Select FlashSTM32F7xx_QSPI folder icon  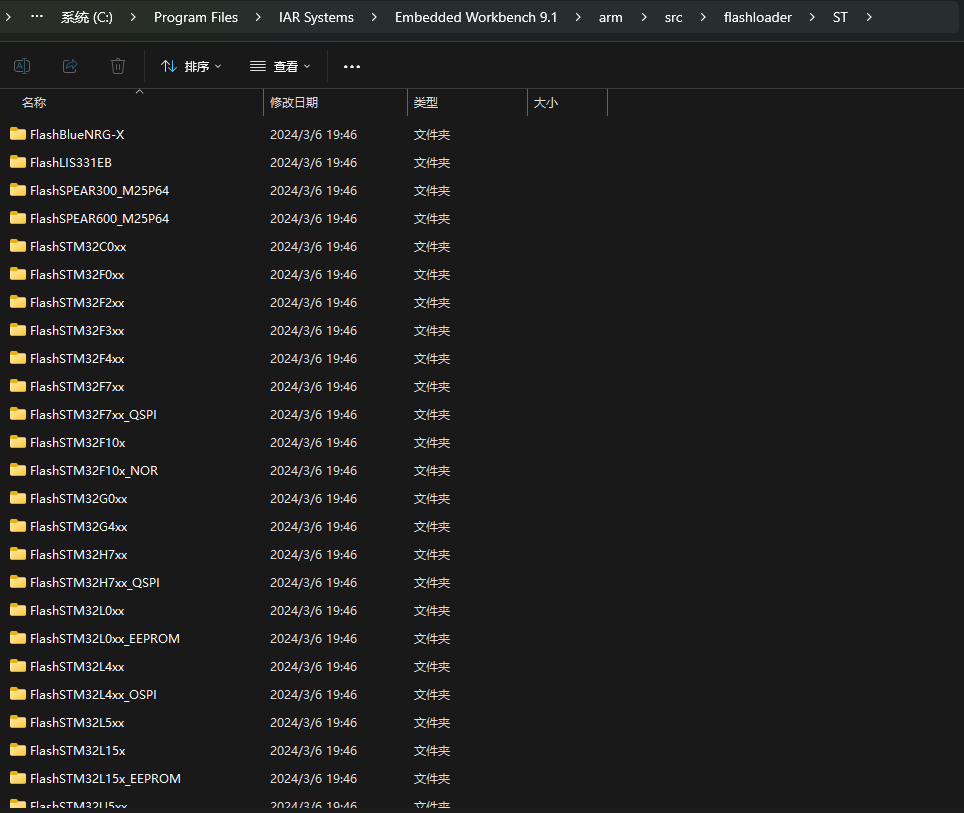pyautogui.click(x=18, y=414)
